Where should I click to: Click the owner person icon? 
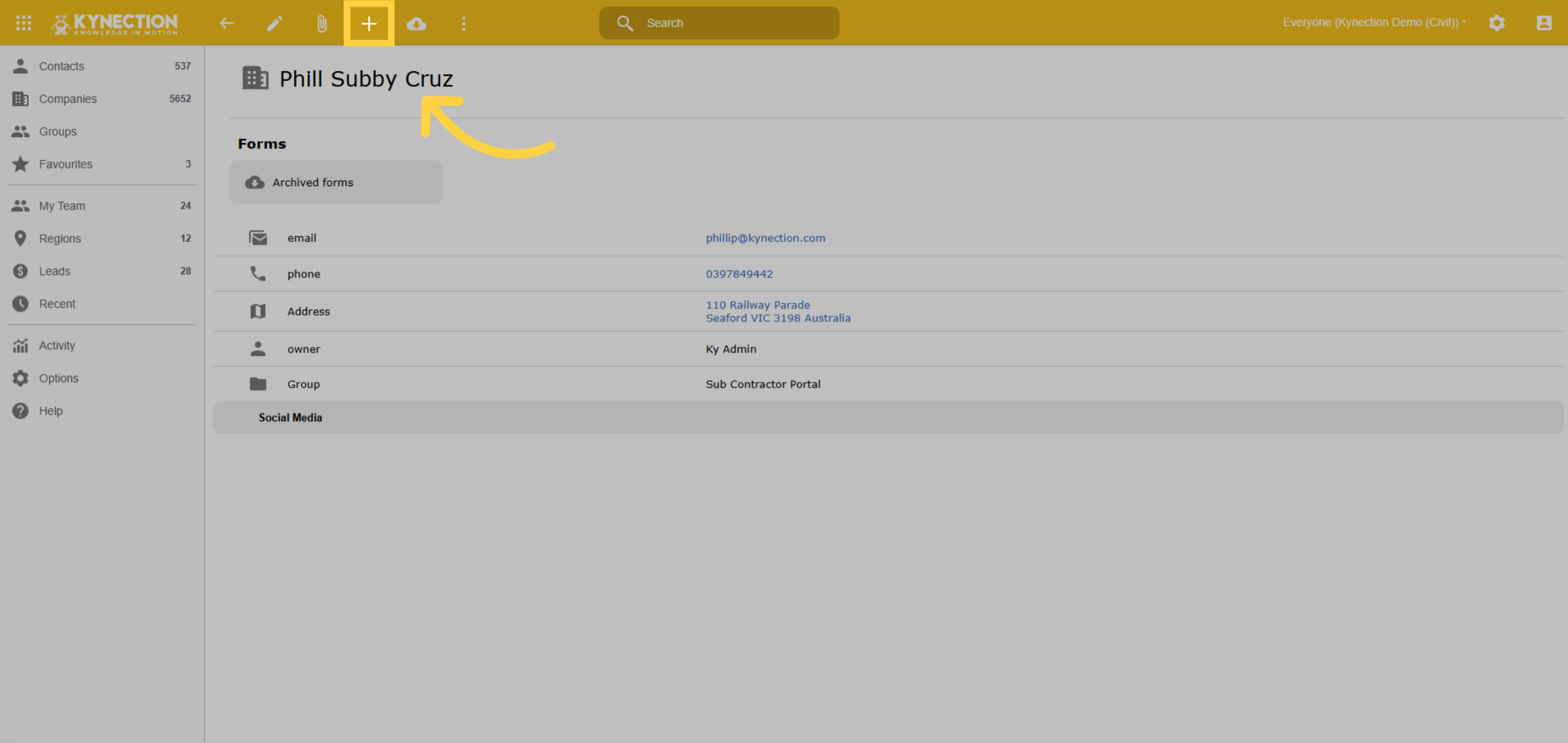click(258, 349)
